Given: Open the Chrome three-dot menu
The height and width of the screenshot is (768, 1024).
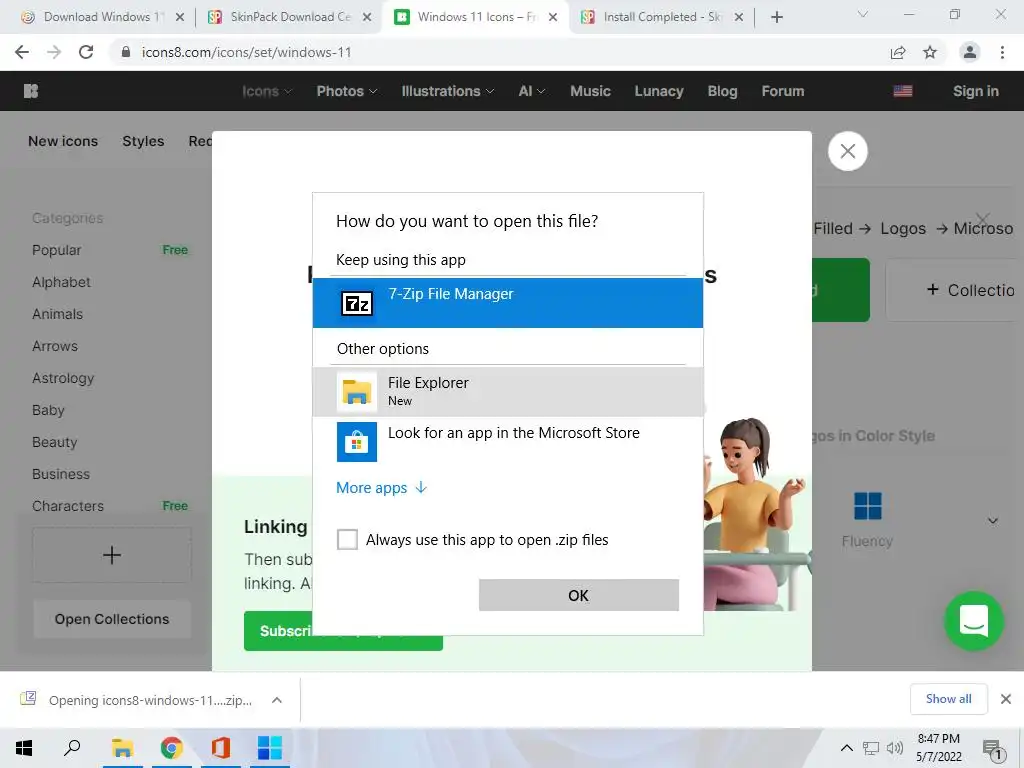Looking at the screenshot, I should click(1002, 52).
